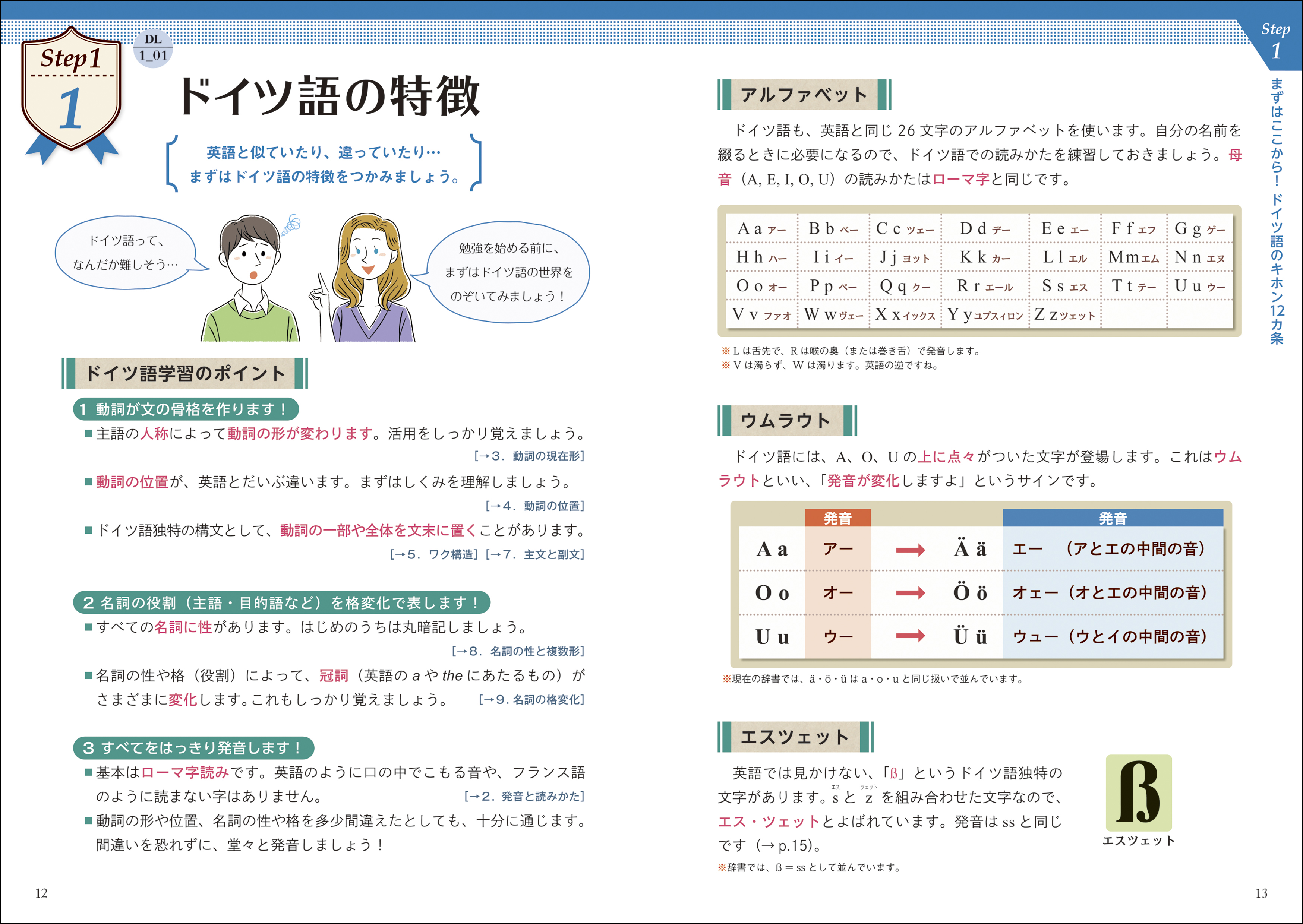Image resolution: width=1303 pixels, height=924 pixels.
Task: Click the red phrase ローマ字読み
Action: click(186, 772)
